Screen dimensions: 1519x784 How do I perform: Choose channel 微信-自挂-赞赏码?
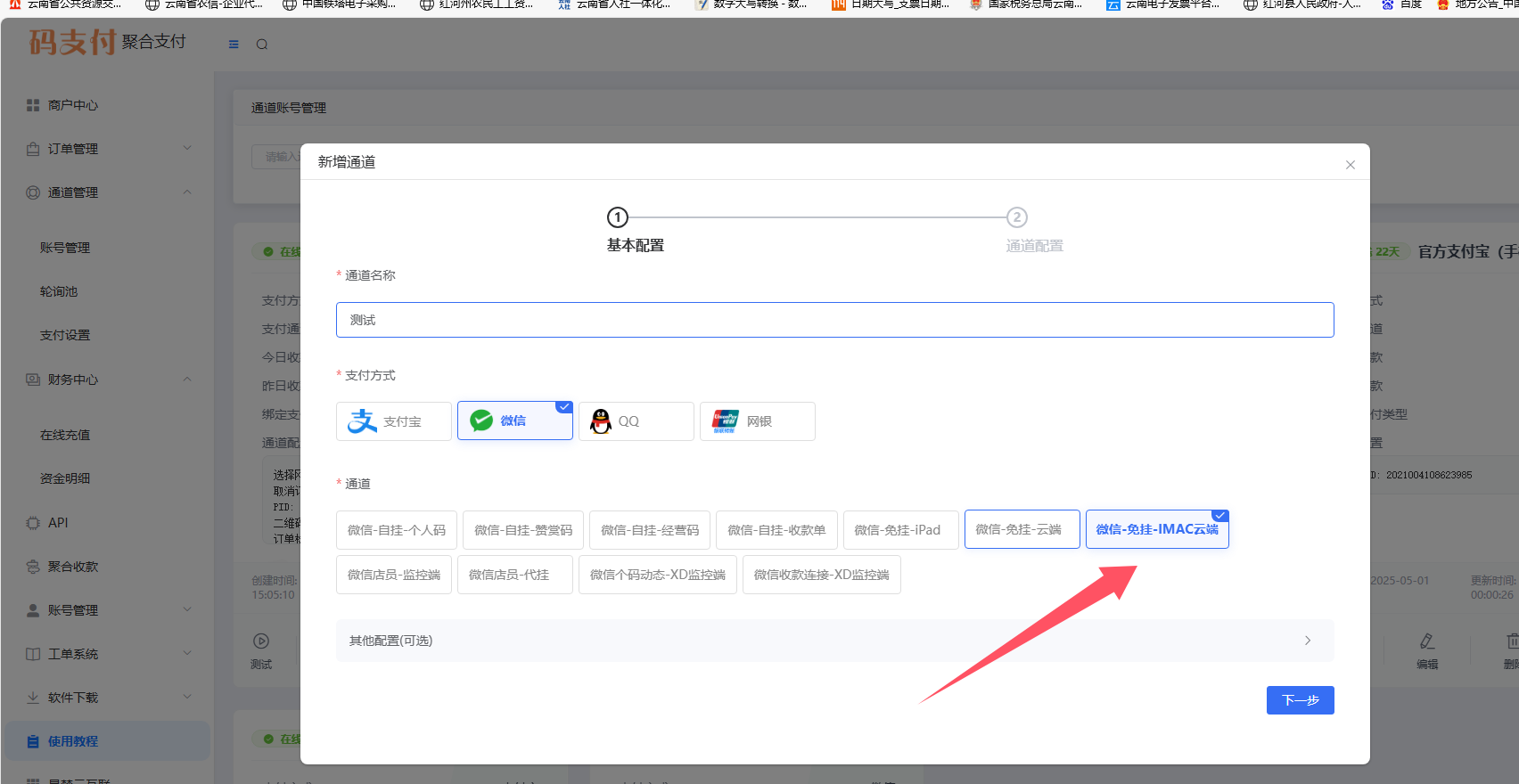pyautogui.click(x=523, y=530)
